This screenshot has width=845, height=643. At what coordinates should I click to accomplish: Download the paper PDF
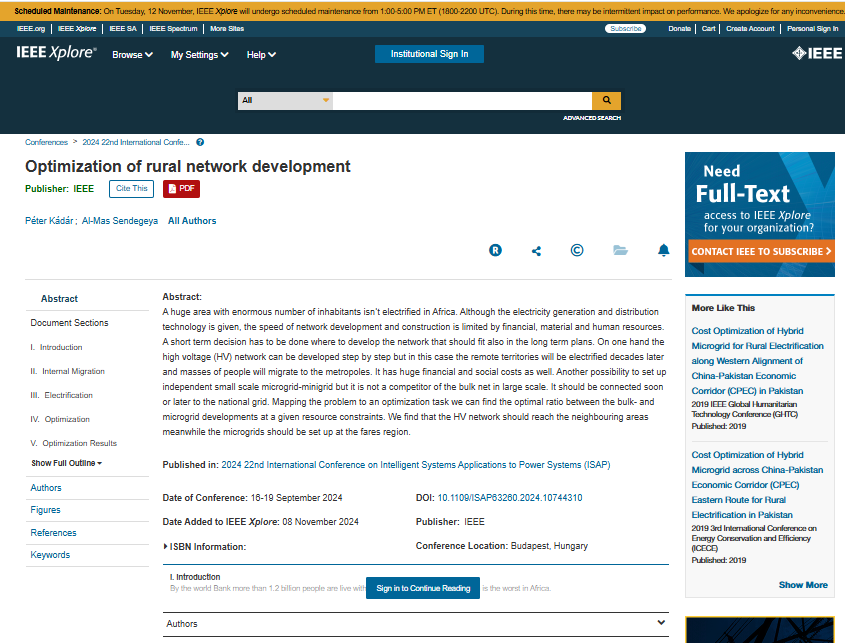click(x=181, y=188)
